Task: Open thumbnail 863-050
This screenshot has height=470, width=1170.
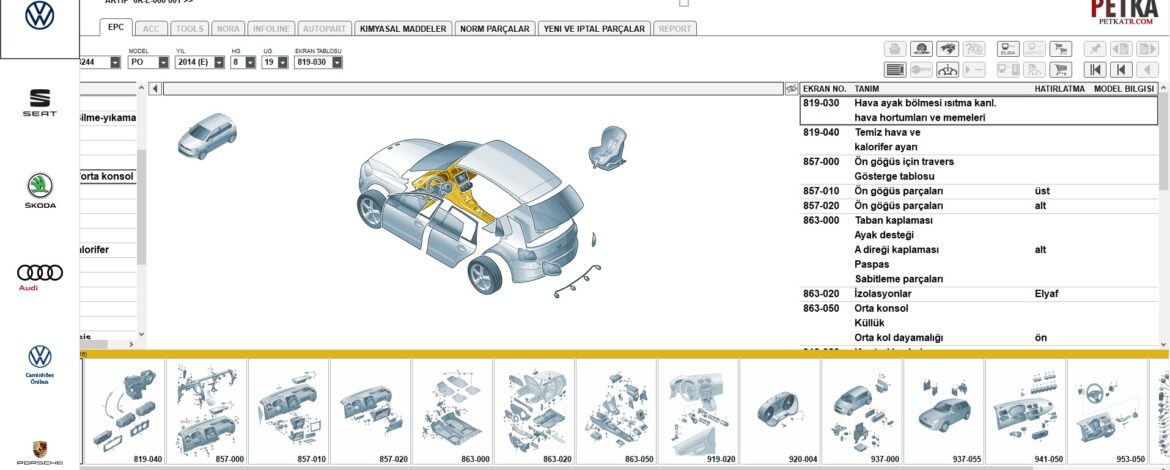Action: [616, 412]
